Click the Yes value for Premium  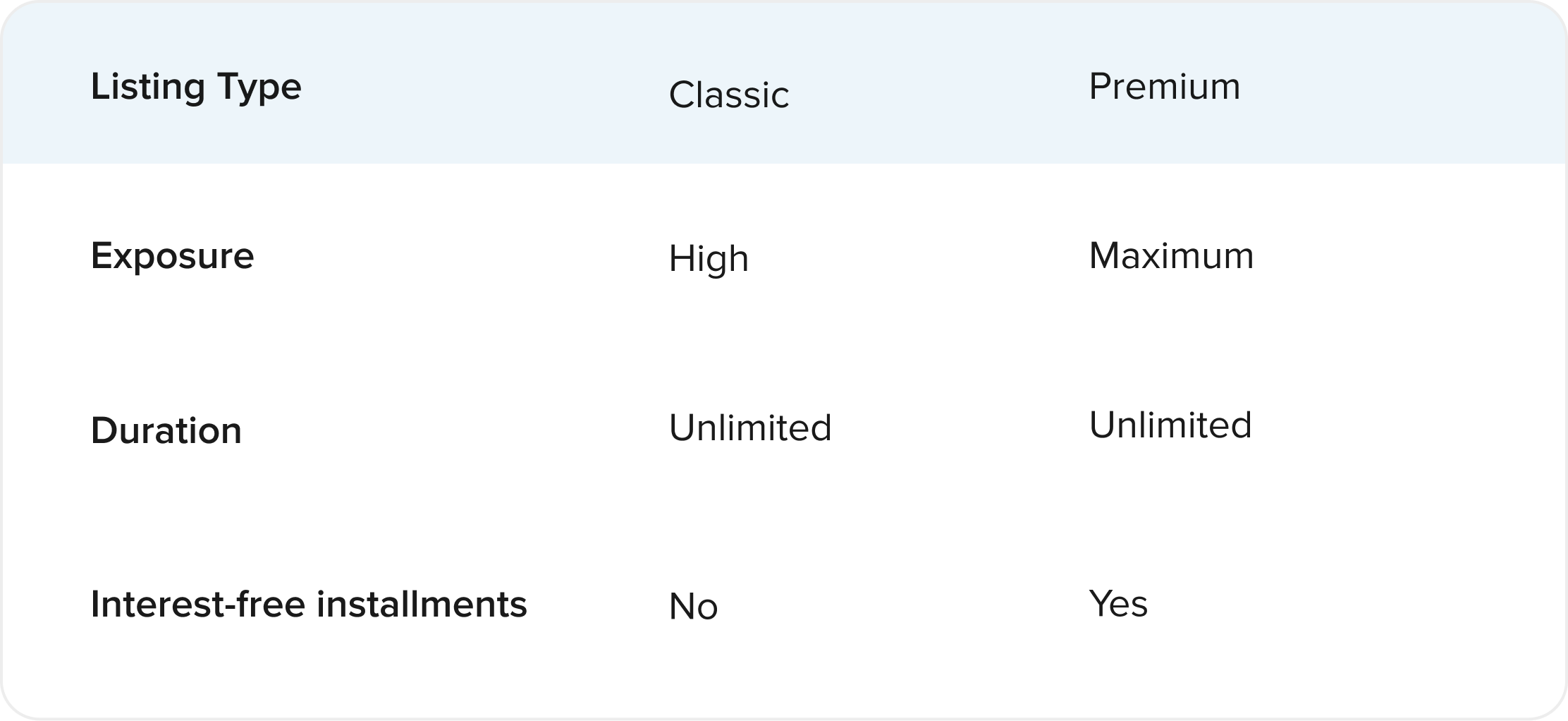1118,604
